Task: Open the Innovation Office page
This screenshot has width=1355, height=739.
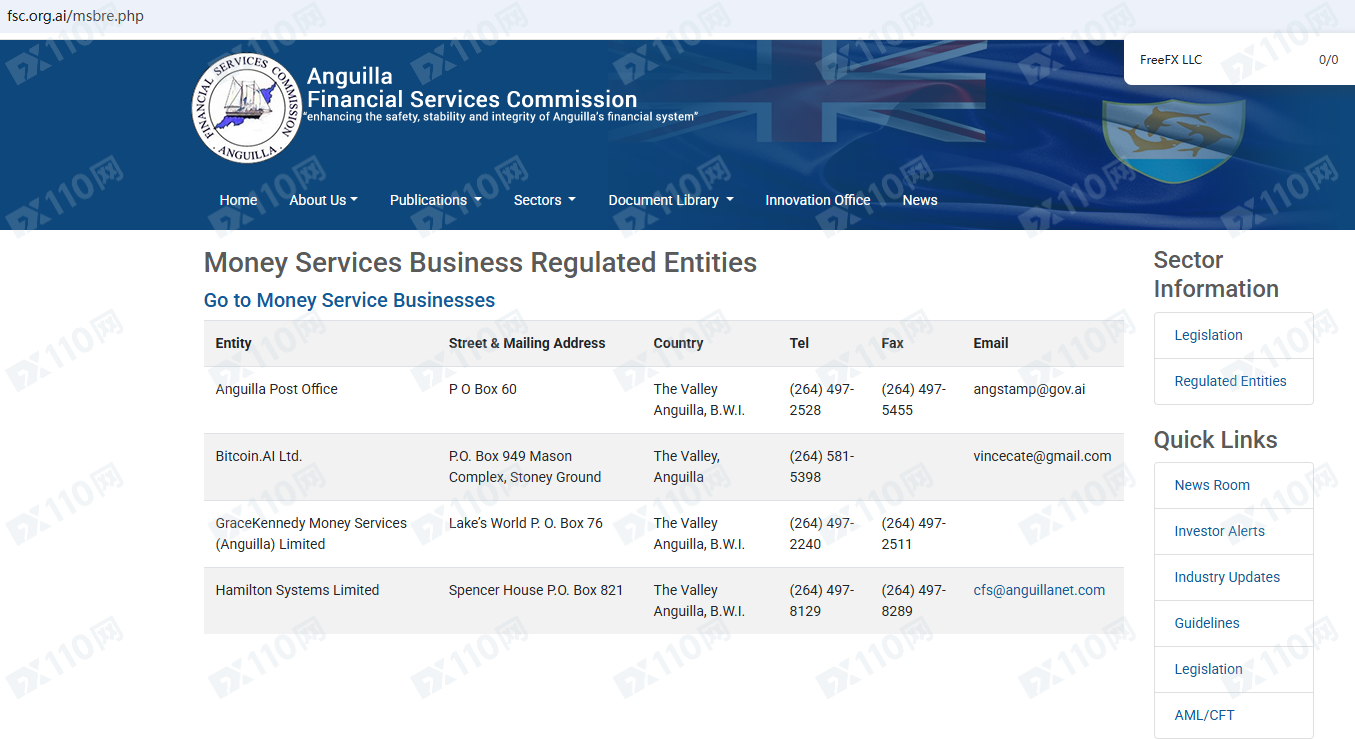Action: click(817, 200)
